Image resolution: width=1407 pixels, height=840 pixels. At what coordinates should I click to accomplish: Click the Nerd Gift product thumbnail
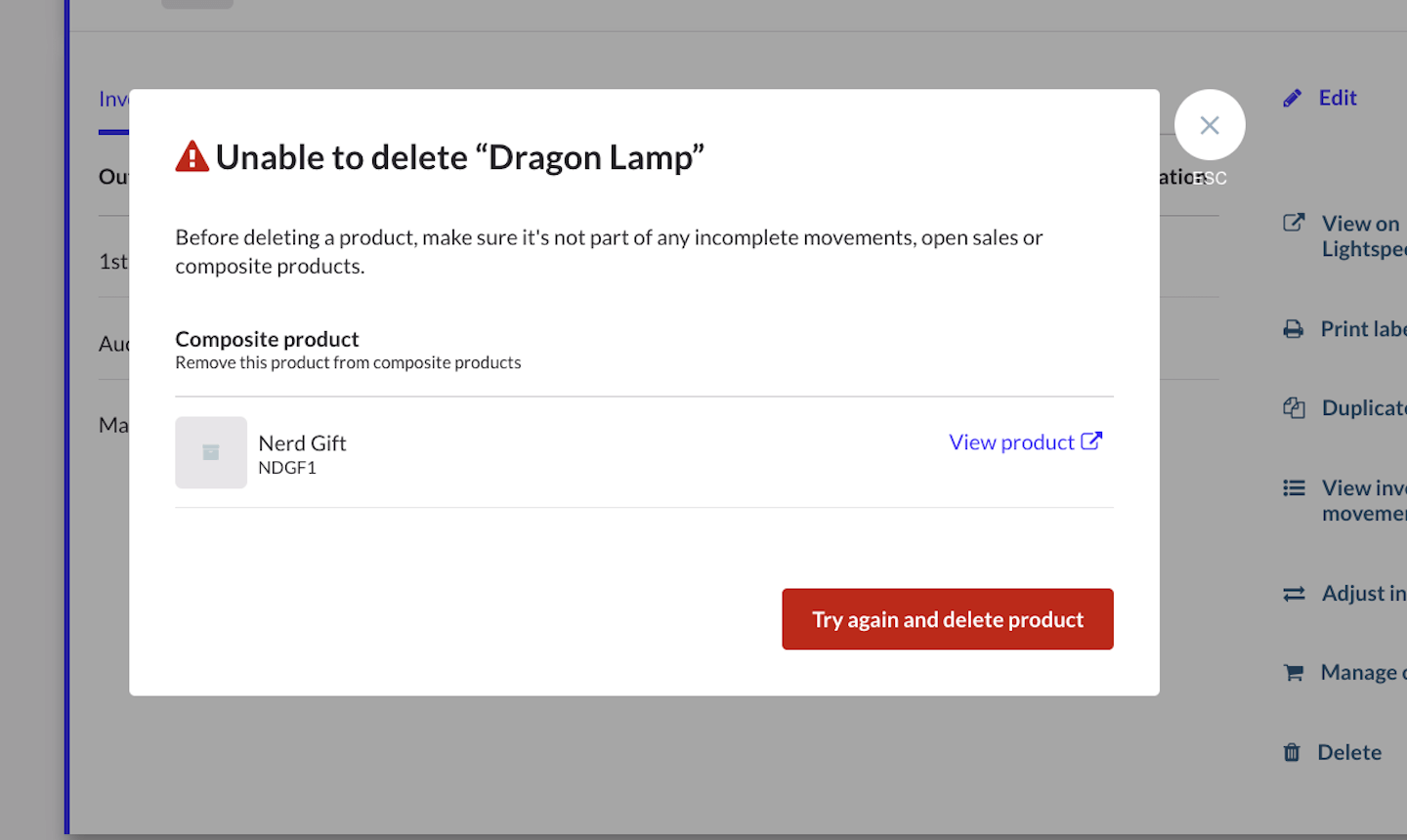point(211,452)
